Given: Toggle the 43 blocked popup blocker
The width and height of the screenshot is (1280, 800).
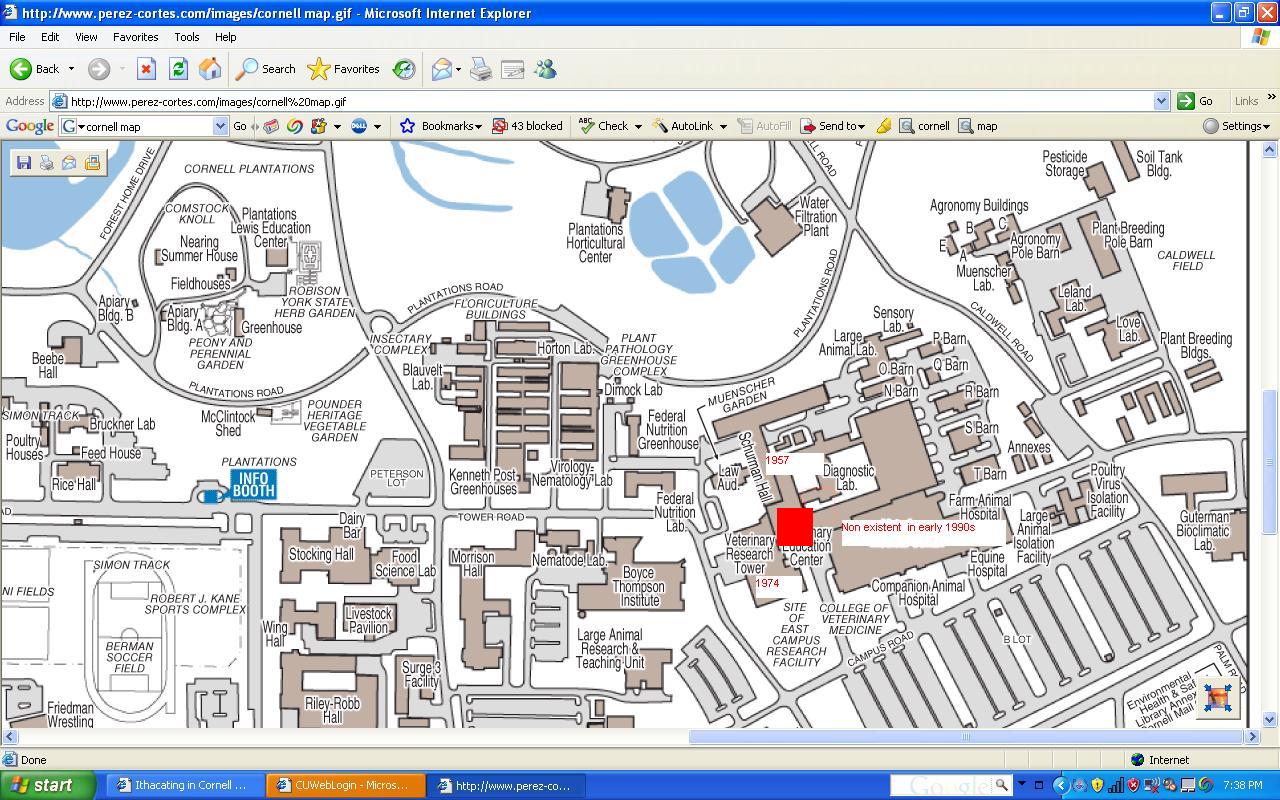Looking at the screenshot, I should (527, 126).
